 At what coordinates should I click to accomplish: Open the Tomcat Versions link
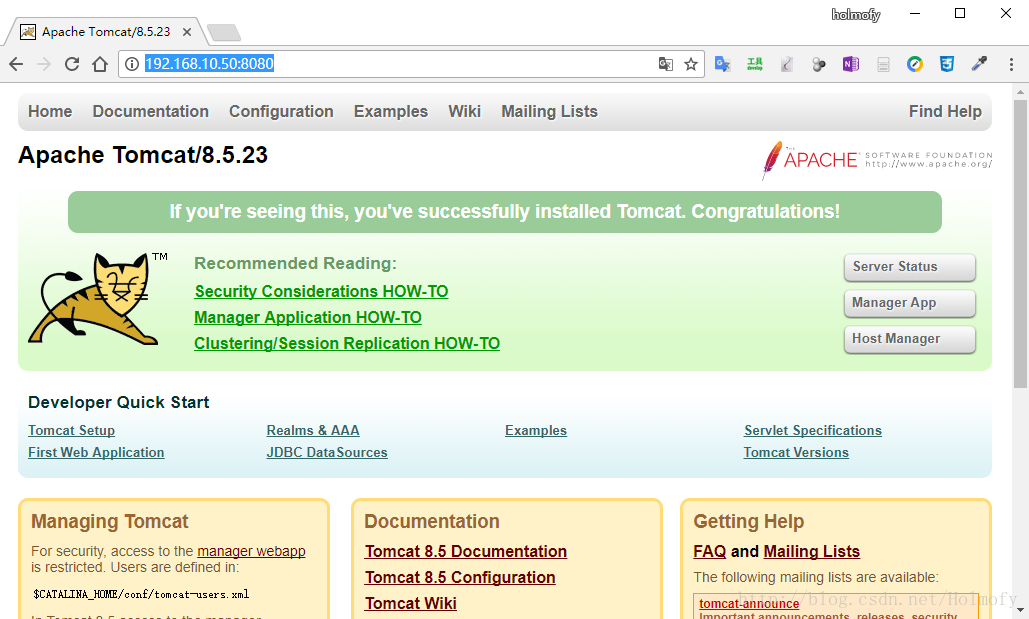(796, 452)
